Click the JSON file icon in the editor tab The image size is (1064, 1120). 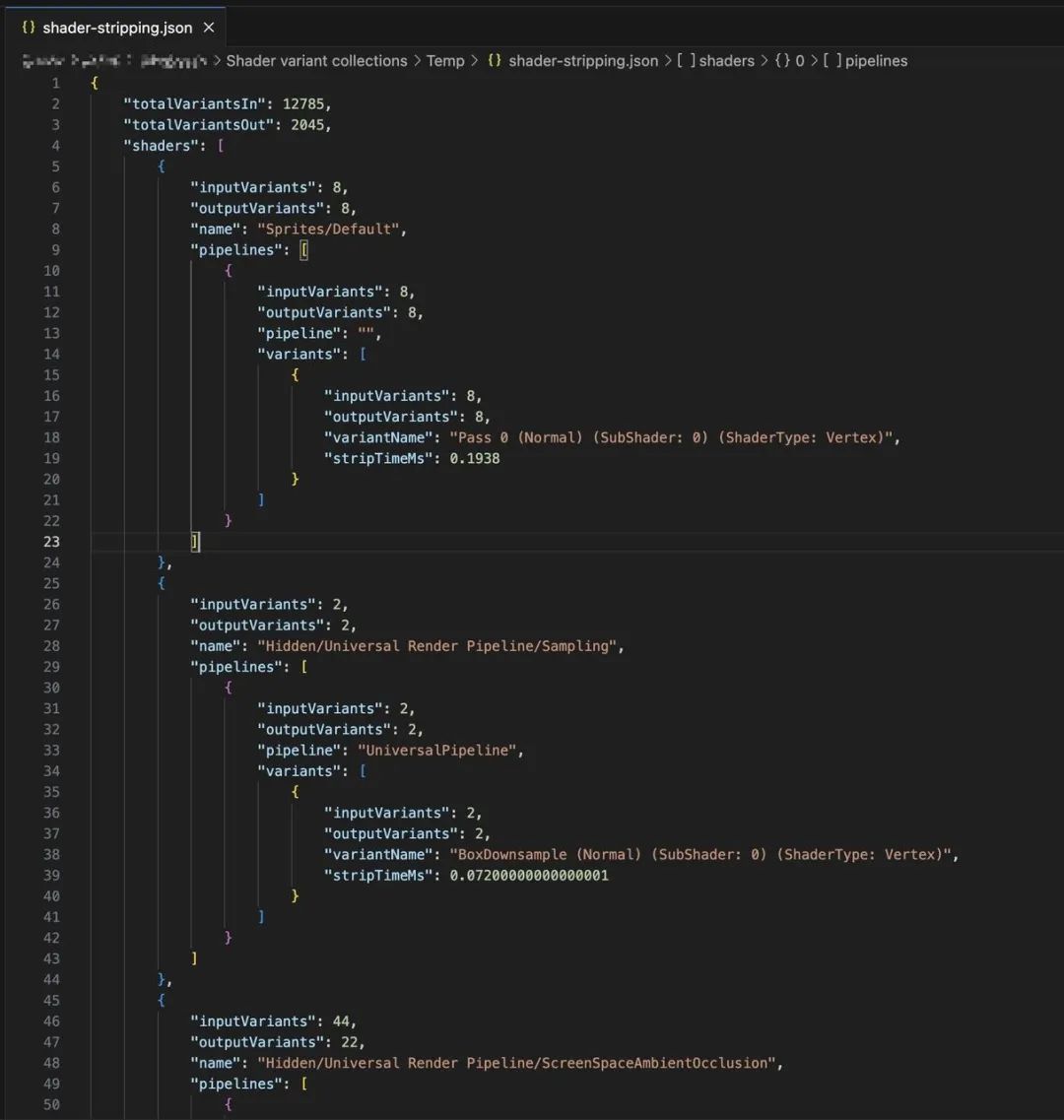(28, 28)
